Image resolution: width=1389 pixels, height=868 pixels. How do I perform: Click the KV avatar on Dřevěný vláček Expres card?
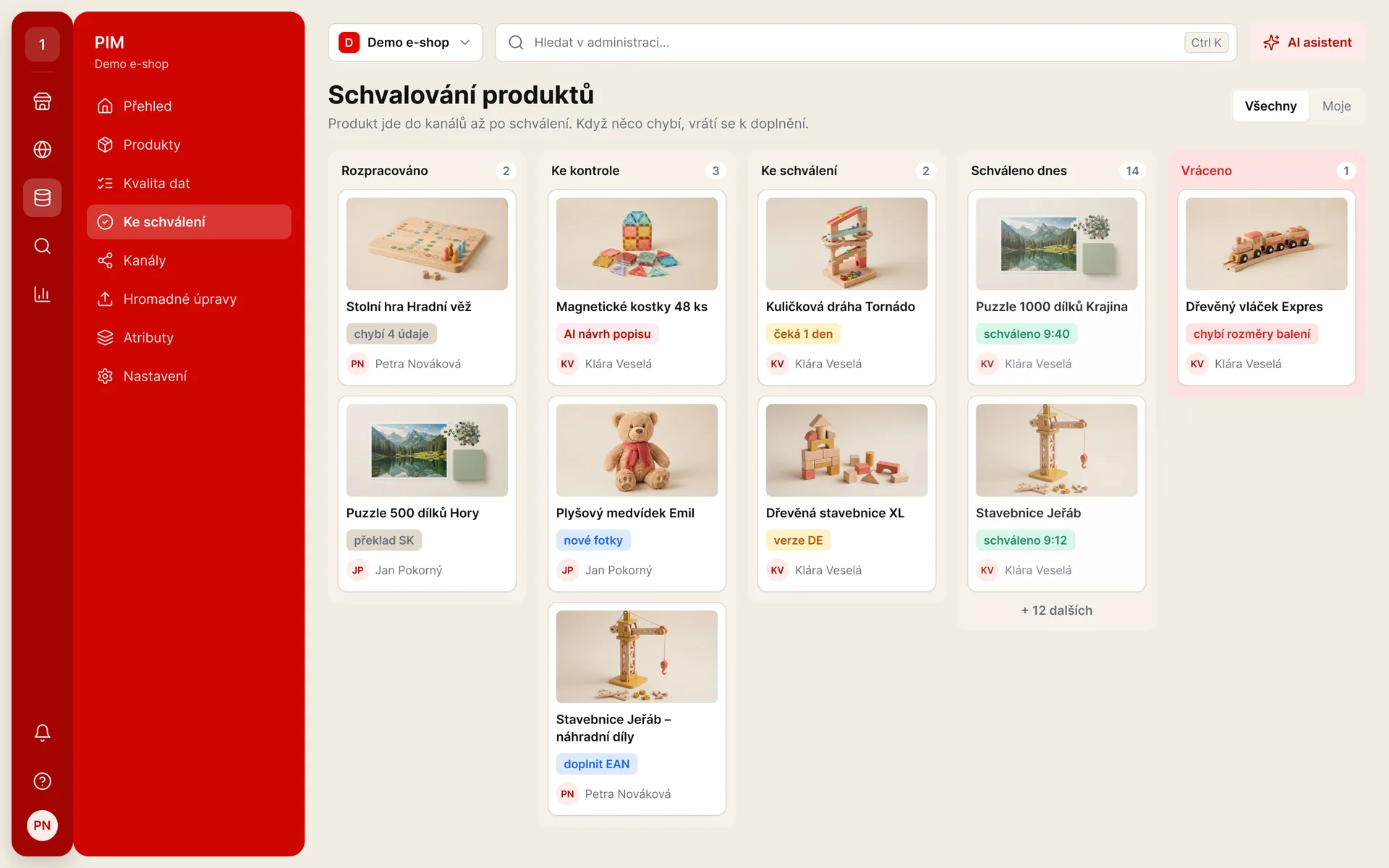coord(1197,364)
